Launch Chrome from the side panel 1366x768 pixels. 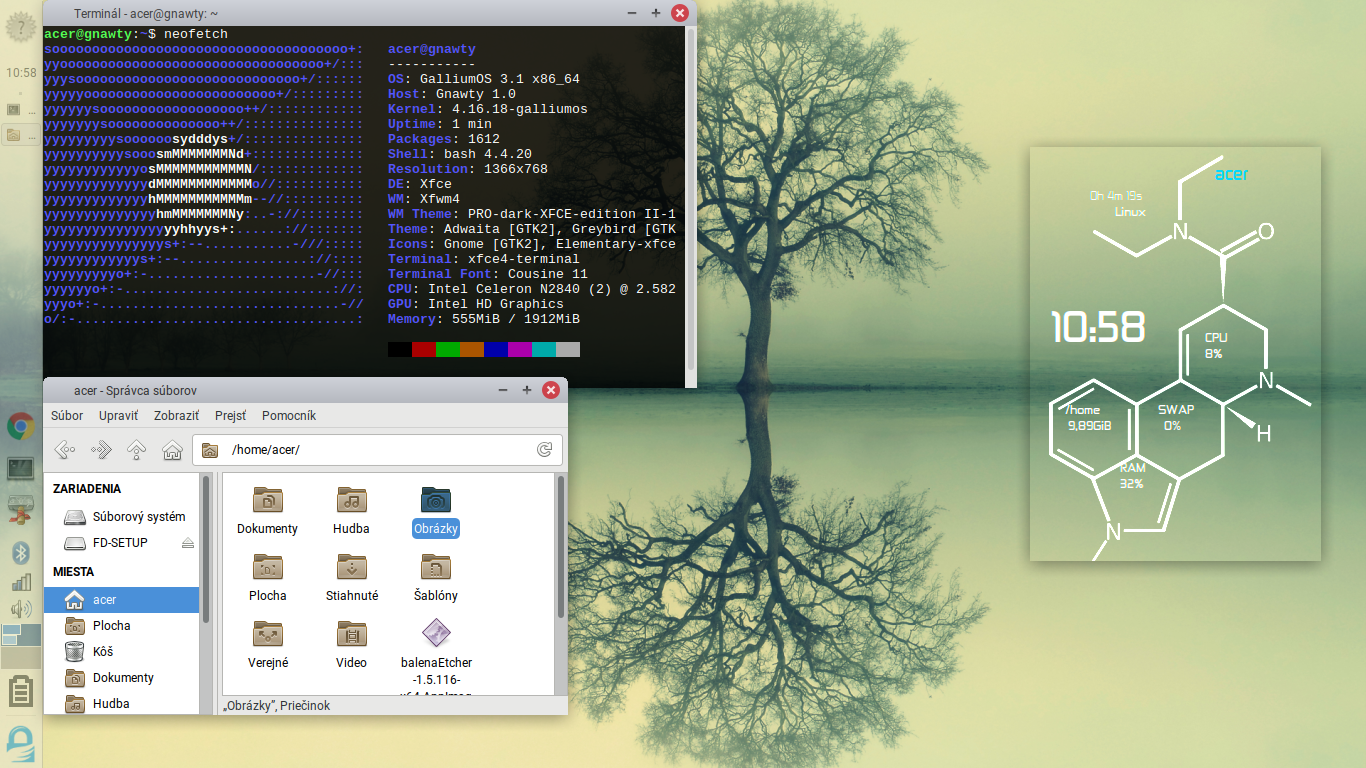20,427
